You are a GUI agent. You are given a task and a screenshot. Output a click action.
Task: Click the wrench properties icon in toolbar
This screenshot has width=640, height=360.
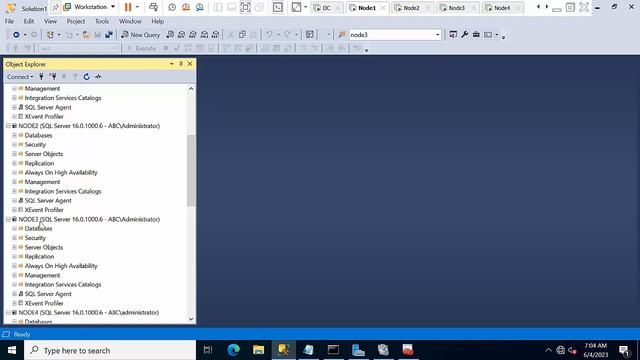464,35
